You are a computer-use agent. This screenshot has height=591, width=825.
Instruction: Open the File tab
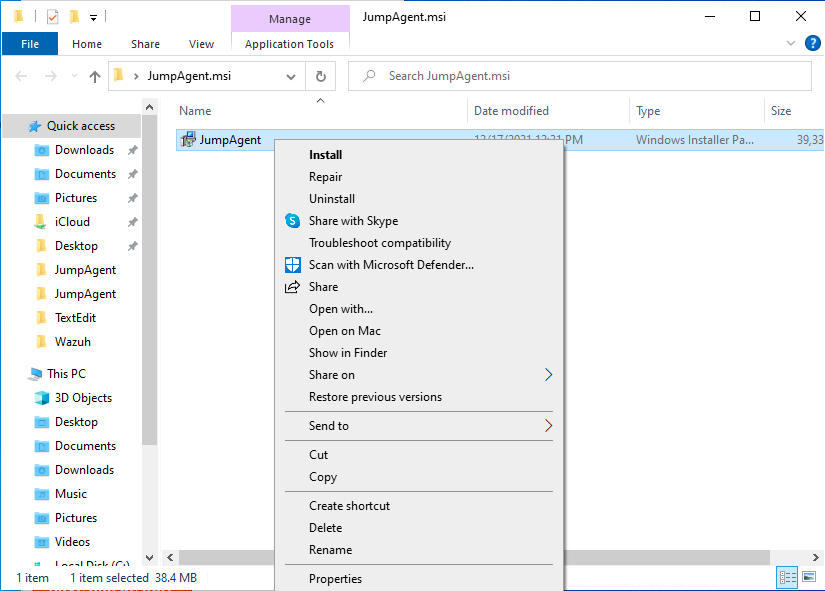coord(30,44)
